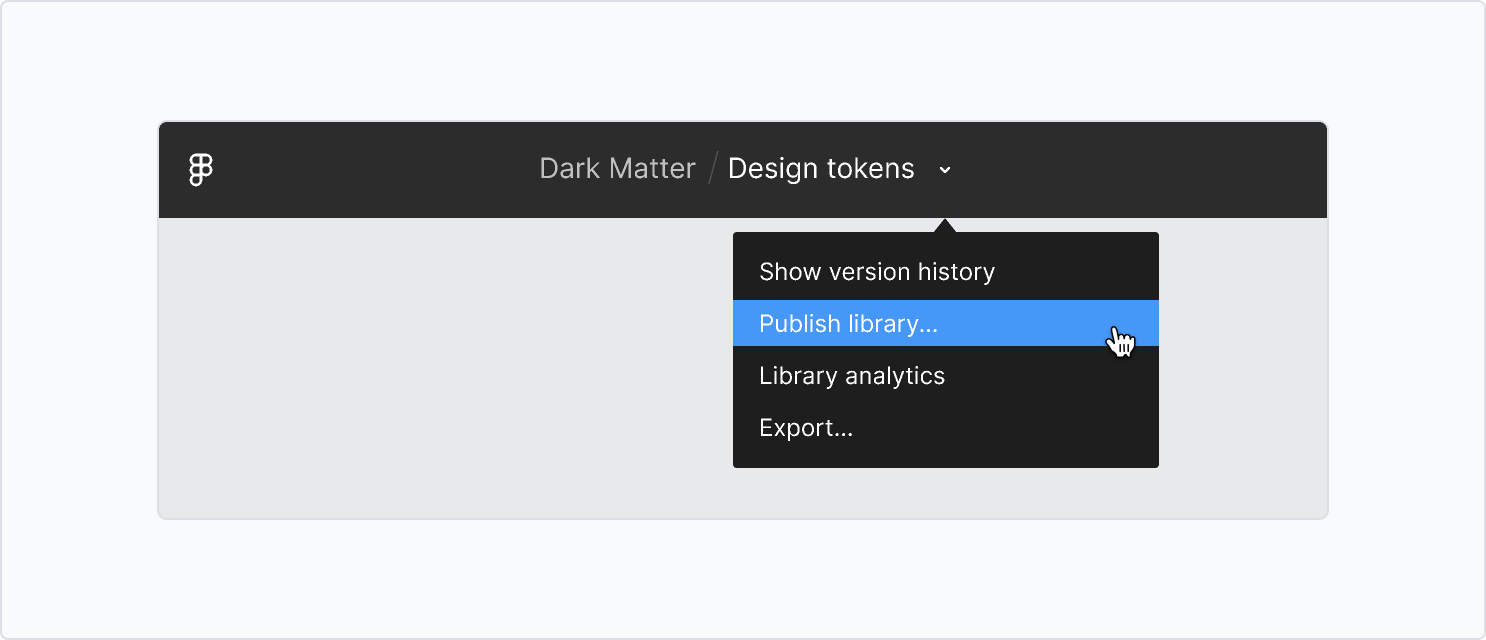The width and height of the screenshot is (1486, 640).
Task: Select Export from the dropdown menu
Action: (x=805, y=427)
